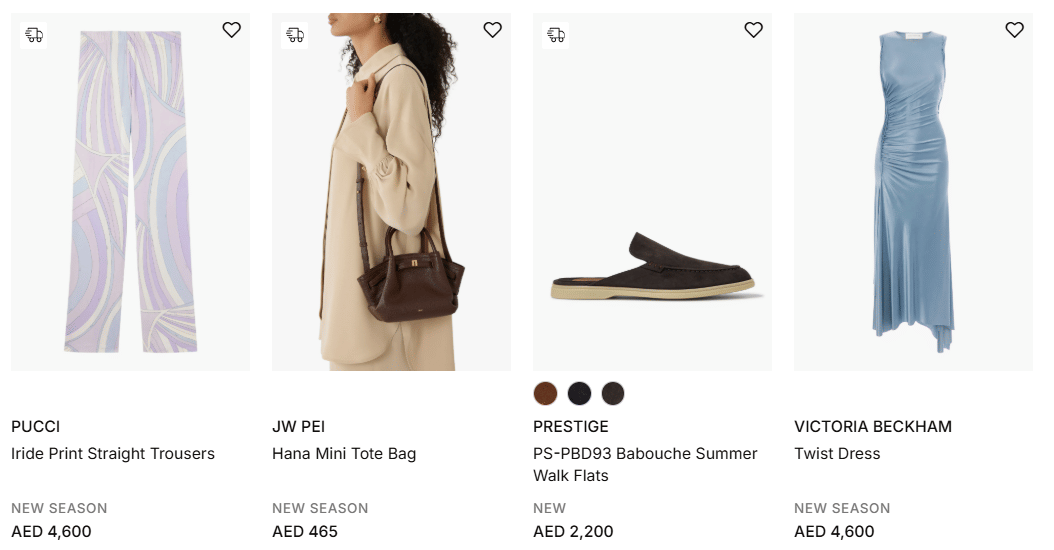Add Pucci trousers to wishlist
The width and height of the screenshot is (1054, 550).
coord(231,30)
